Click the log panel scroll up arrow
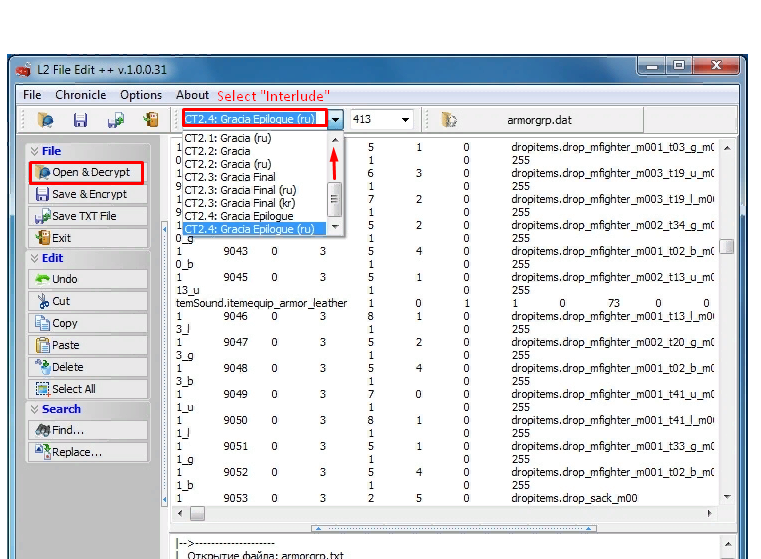Screen dimensions: 761x559 click(728, 544)
